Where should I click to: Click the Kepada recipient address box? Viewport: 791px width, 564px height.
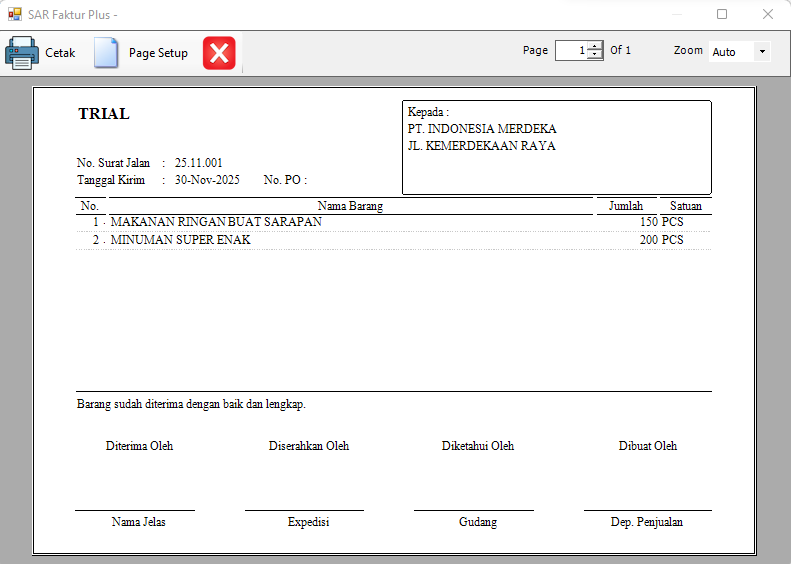(x=556, y=147)
